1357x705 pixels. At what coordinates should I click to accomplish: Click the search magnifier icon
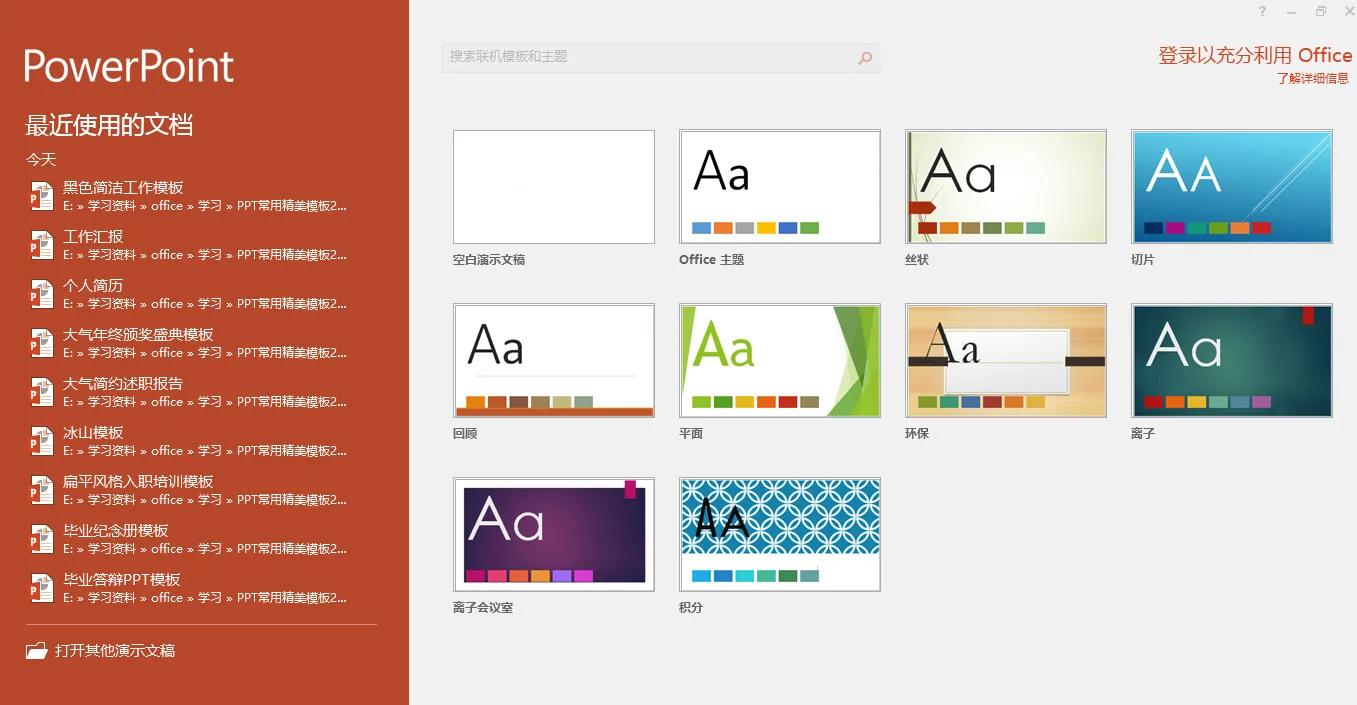pos(865,58)
